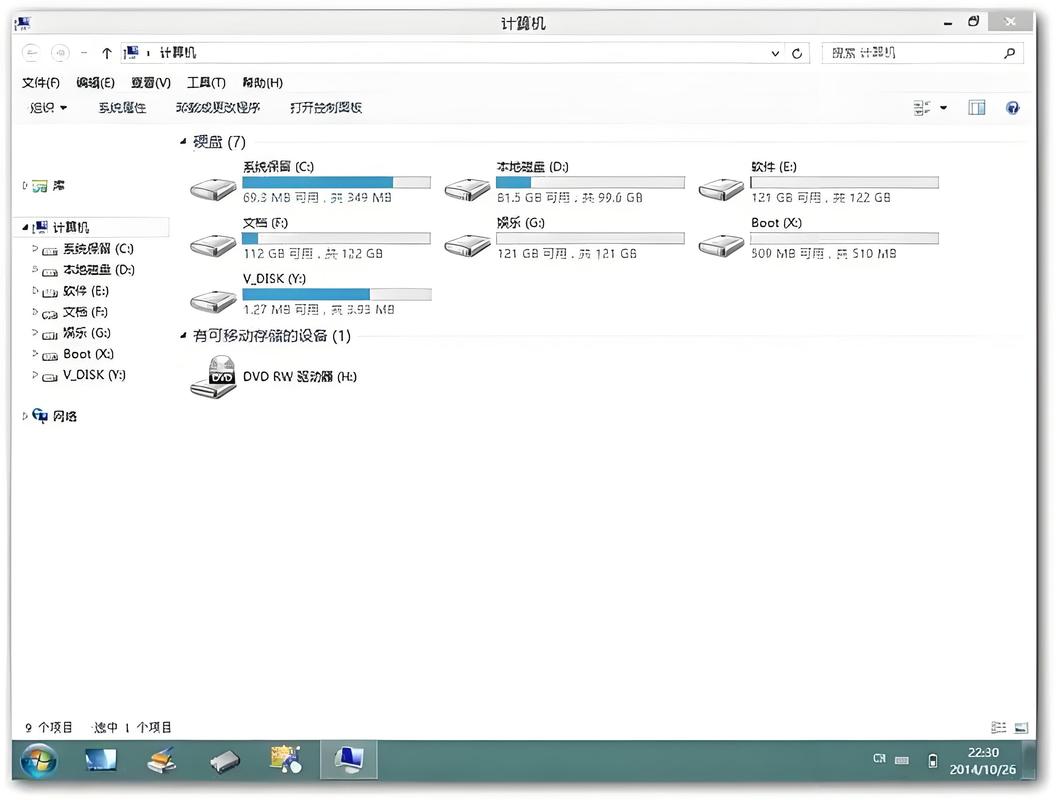
Task: Open File Explorer from the taskbar
Action: tap(348, 760)
